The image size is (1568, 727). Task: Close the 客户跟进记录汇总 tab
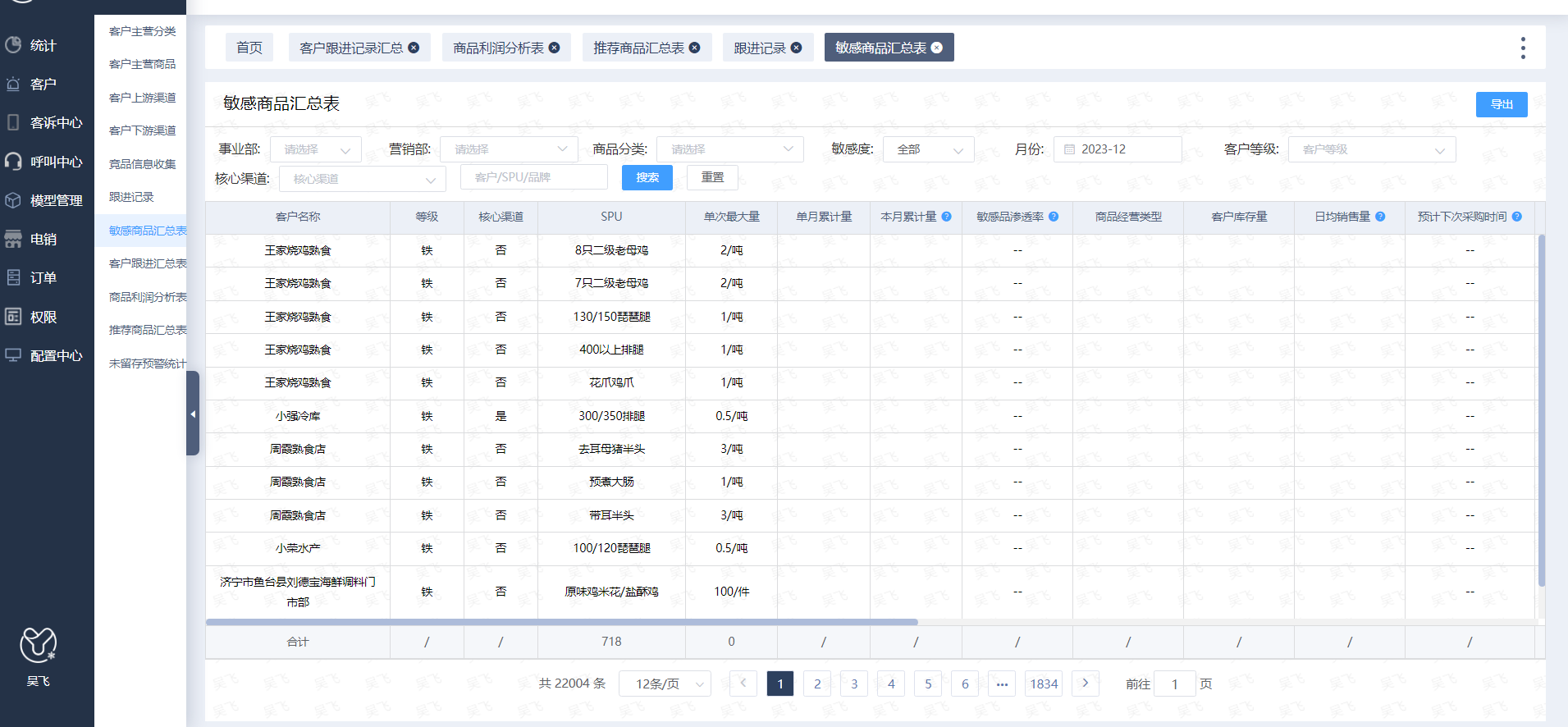click(414, 48)
